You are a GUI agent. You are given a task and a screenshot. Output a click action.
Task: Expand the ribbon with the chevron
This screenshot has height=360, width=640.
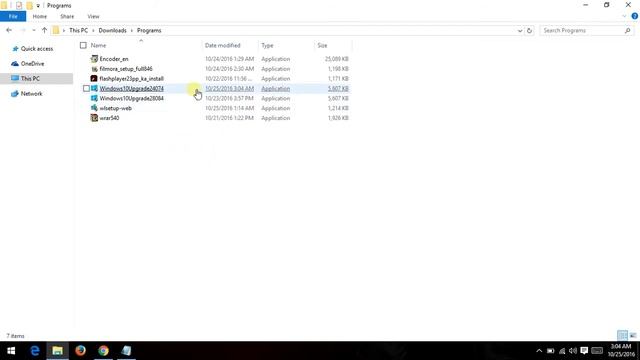pos(624,16)
